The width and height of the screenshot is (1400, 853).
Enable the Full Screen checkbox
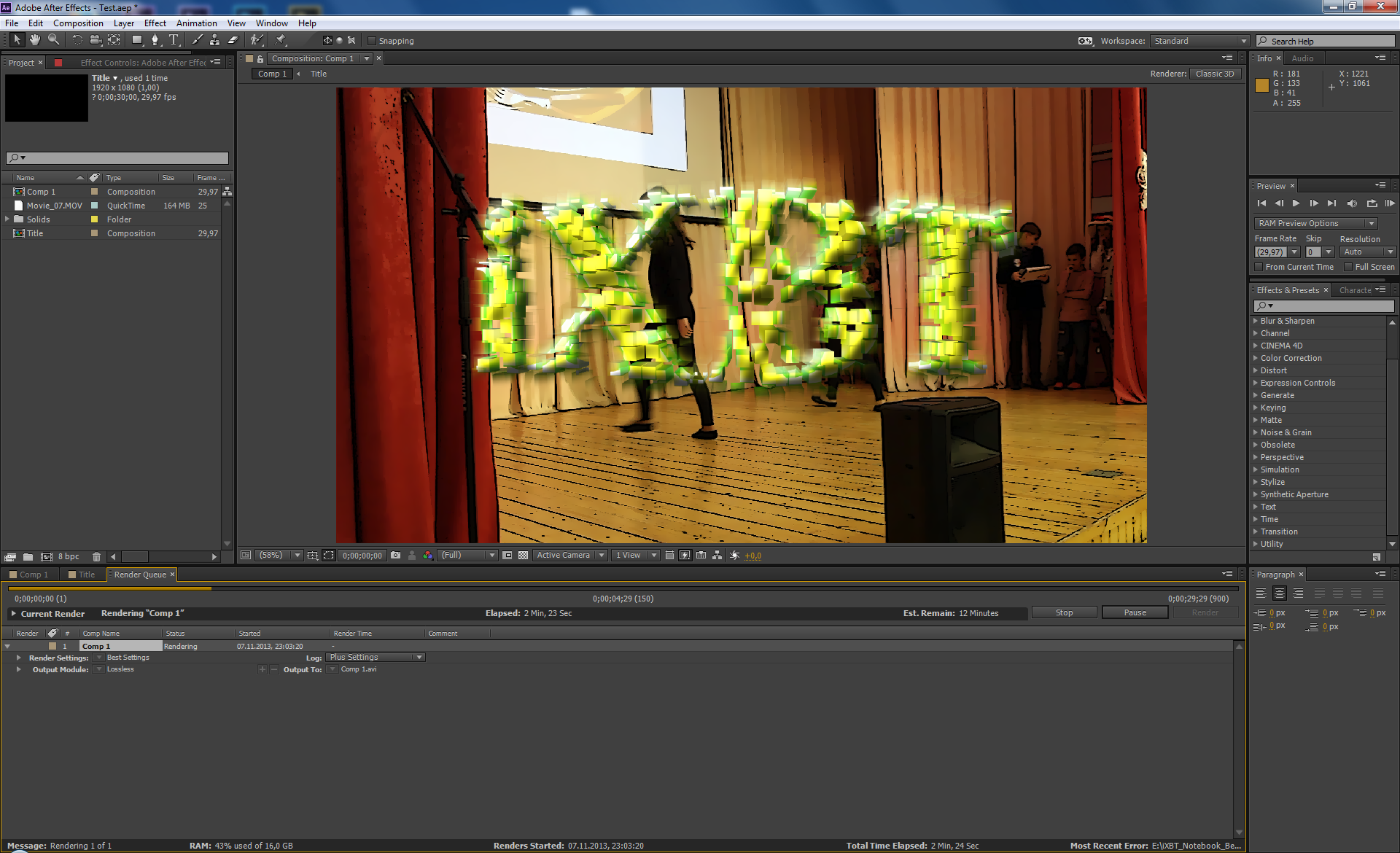point(1348,267)
